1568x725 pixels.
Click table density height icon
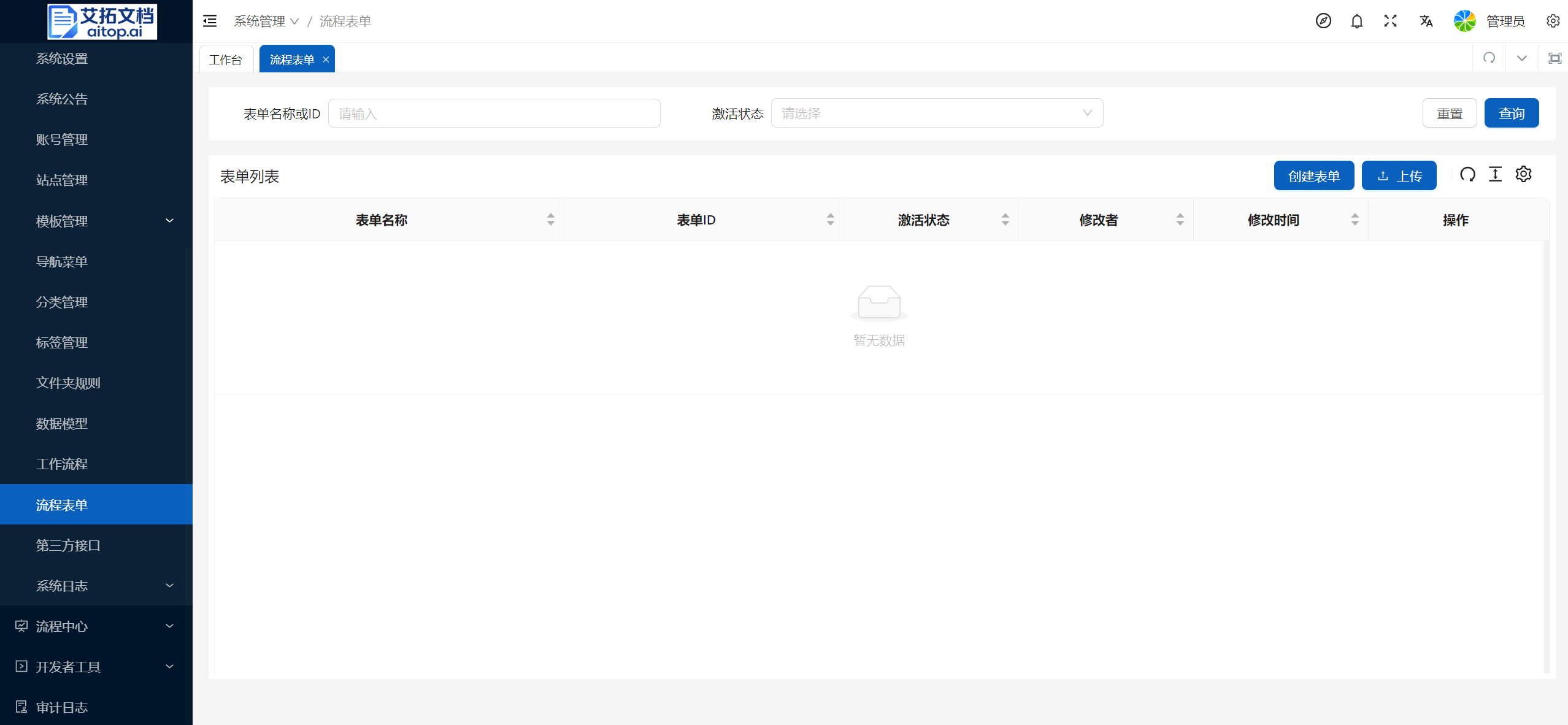click(1495, 175)
